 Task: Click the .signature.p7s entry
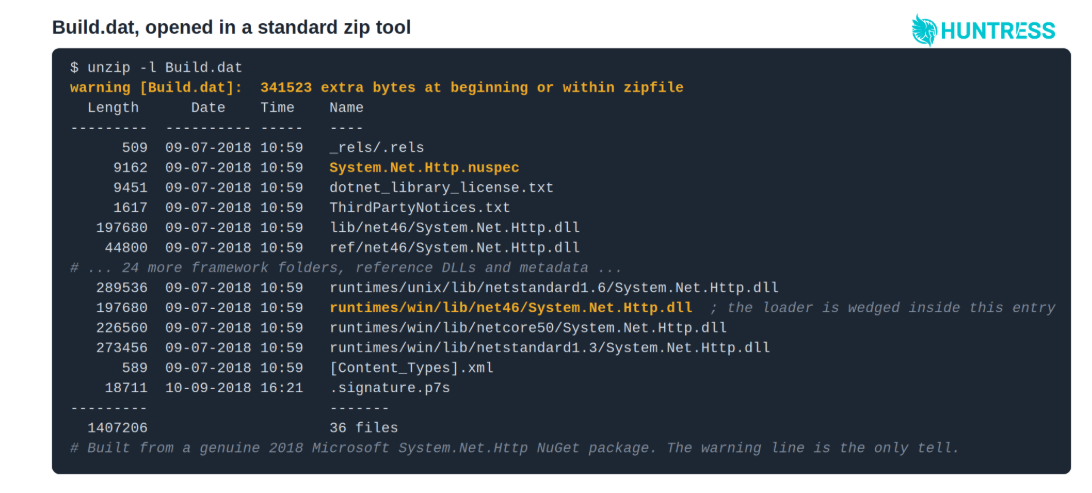tap(389, 388)
